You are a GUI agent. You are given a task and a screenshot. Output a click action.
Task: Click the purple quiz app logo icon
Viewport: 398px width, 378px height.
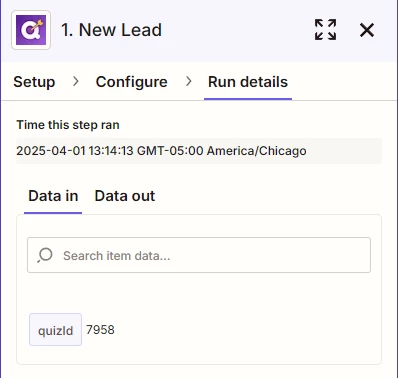coord(31,30)
